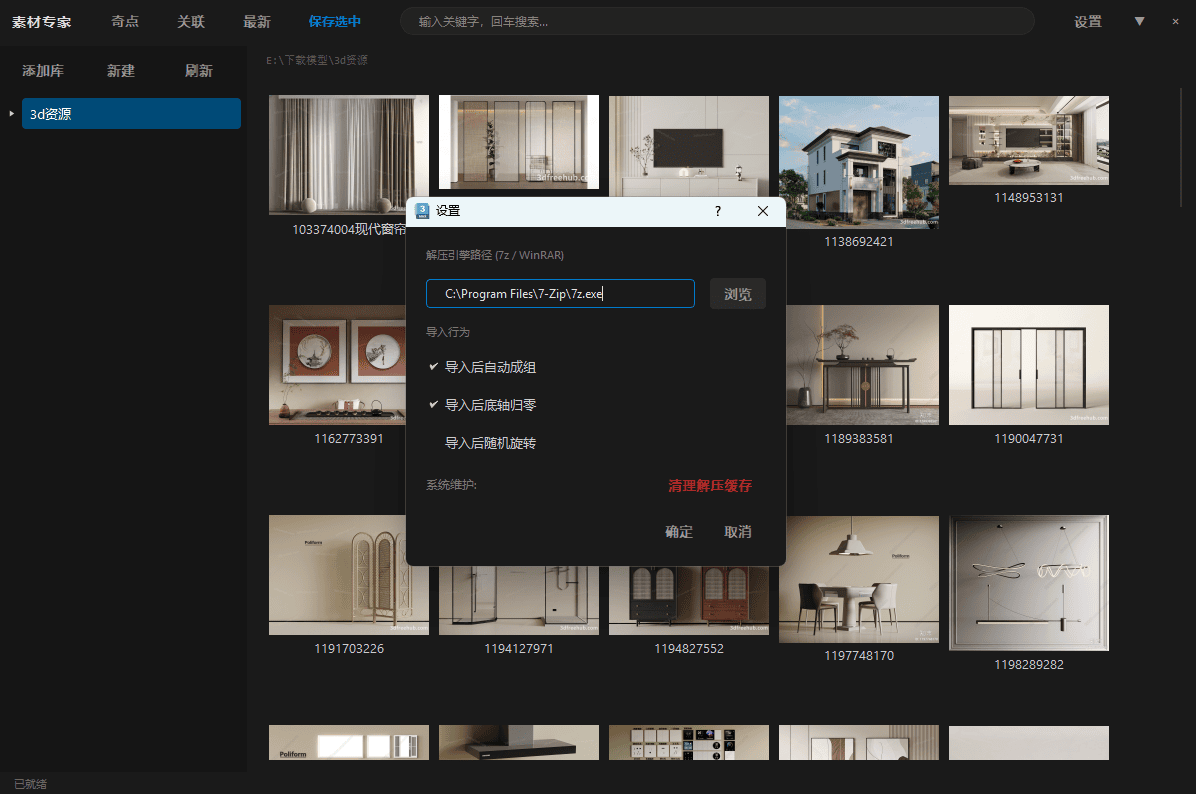Image resolution: width=1196 pixels, height=794 pixels.
Task: Cancel the dialog with 取消
Action: point(737,532)
